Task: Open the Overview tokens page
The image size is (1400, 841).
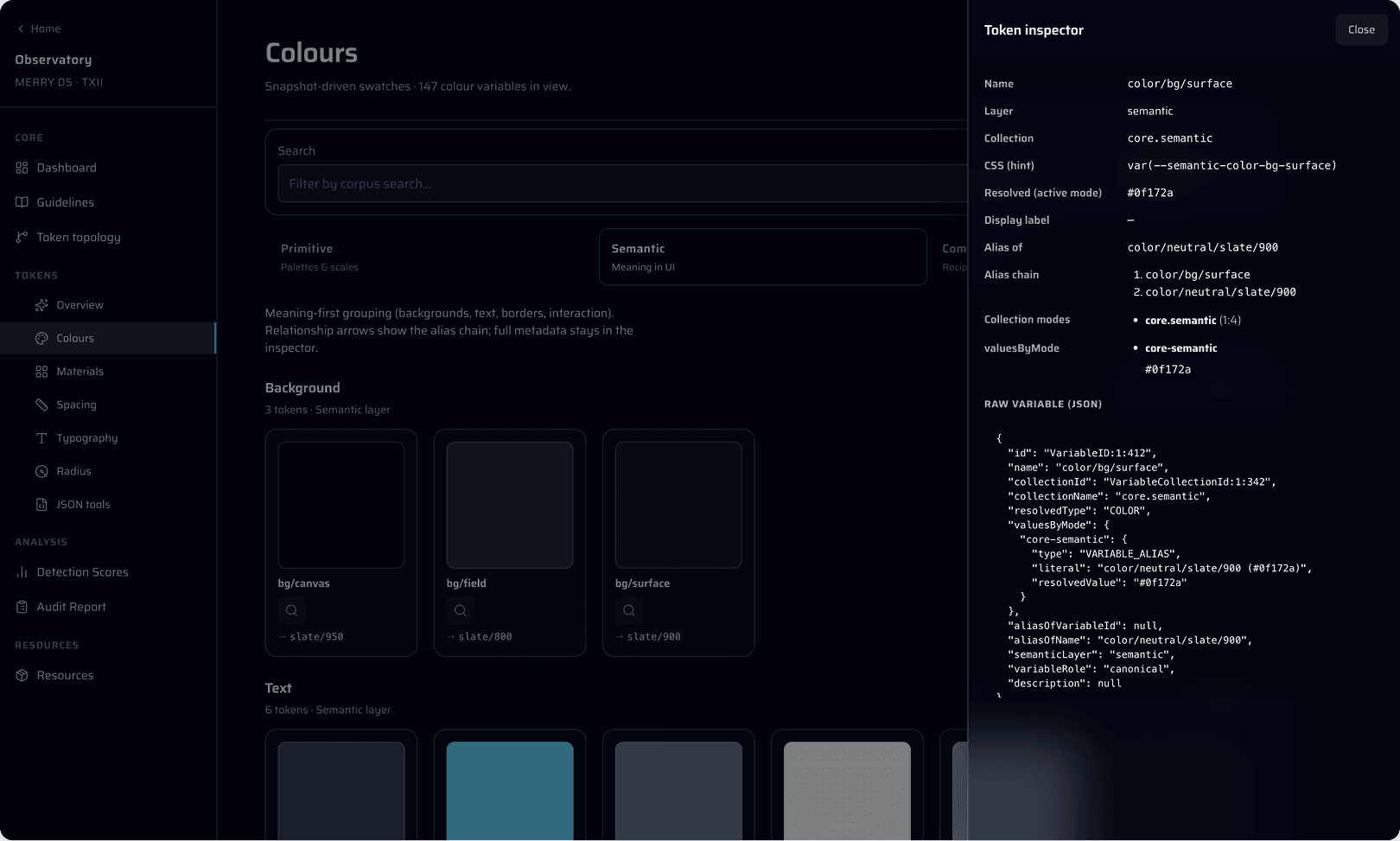Action: 108,305
